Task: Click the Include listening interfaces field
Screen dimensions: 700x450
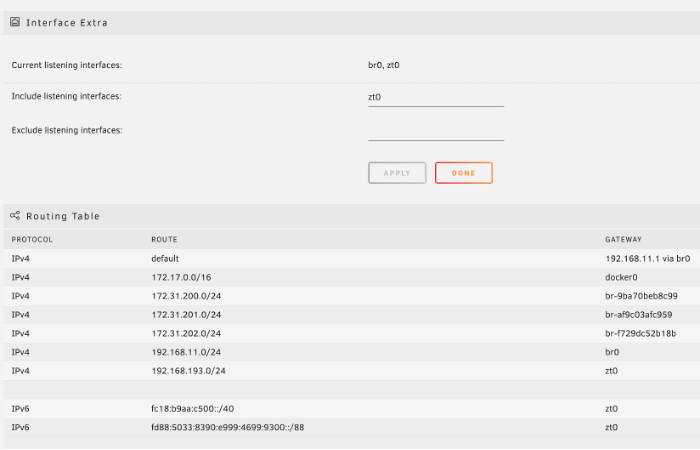Action: (x=436, y=98)
